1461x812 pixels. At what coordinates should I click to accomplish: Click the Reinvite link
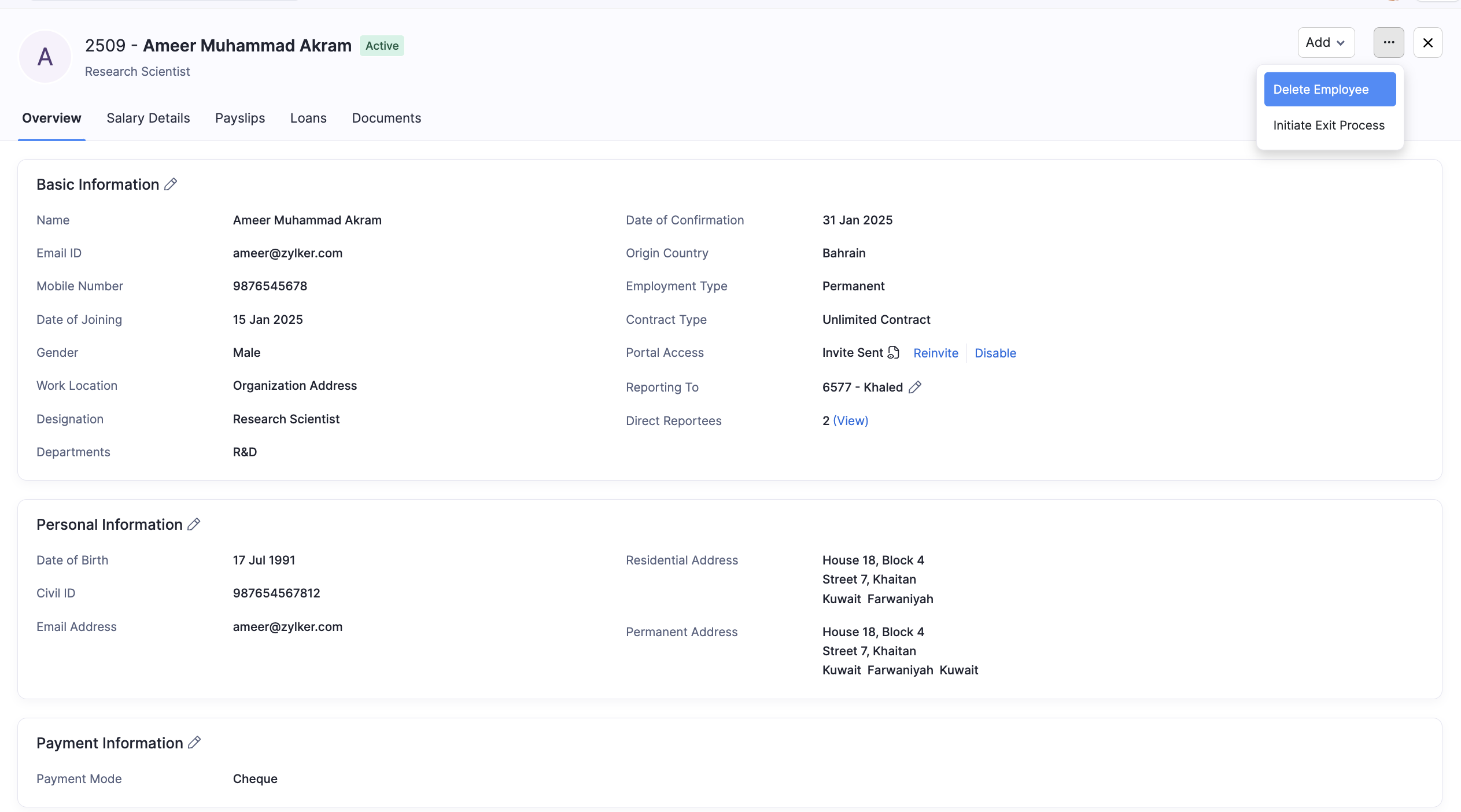click(935, 353)
